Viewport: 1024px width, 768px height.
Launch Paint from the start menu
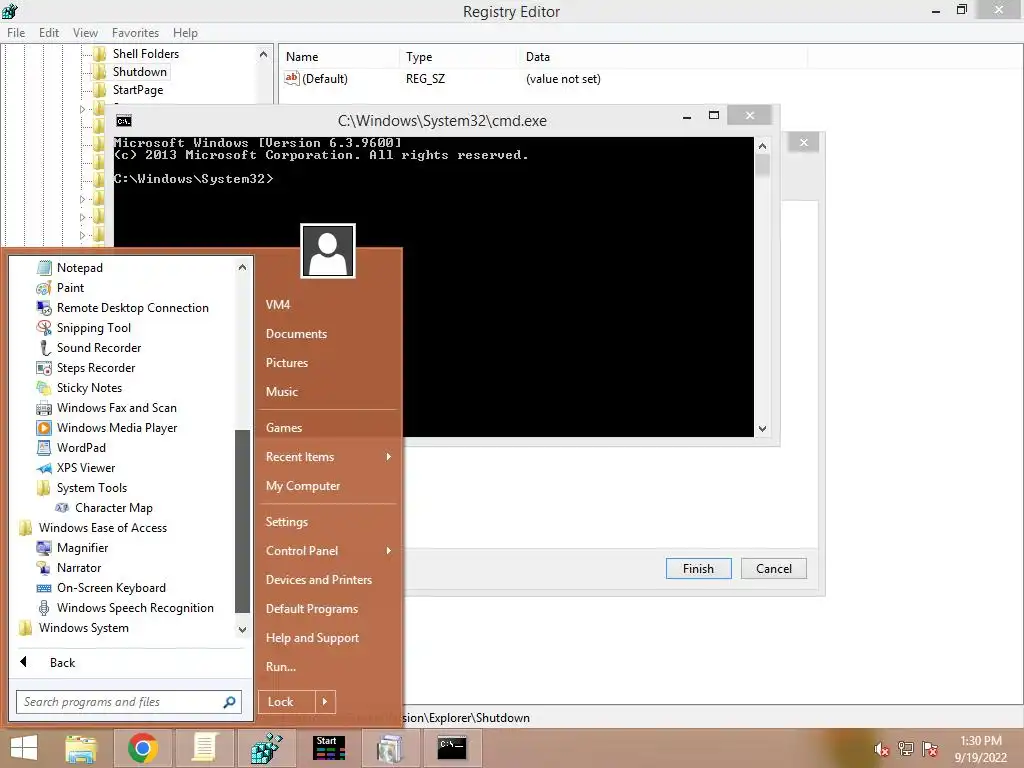(x=70, y=288)
